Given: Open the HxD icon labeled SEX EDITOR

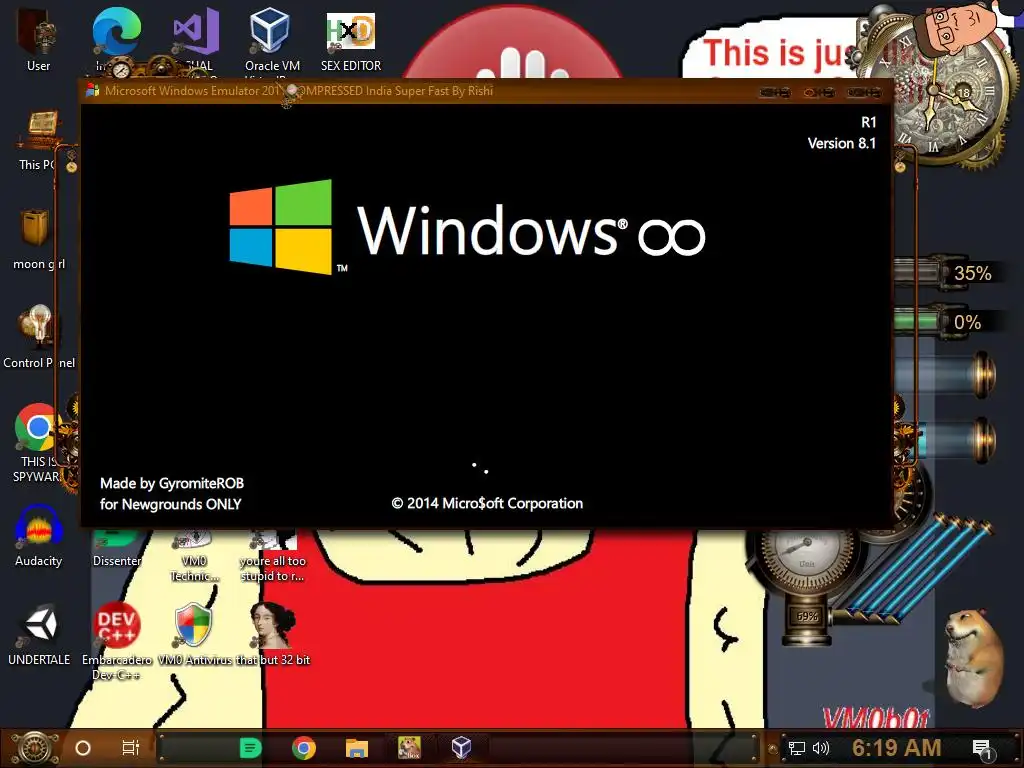Looking at the screenshot, I should (x=351, y=39).
